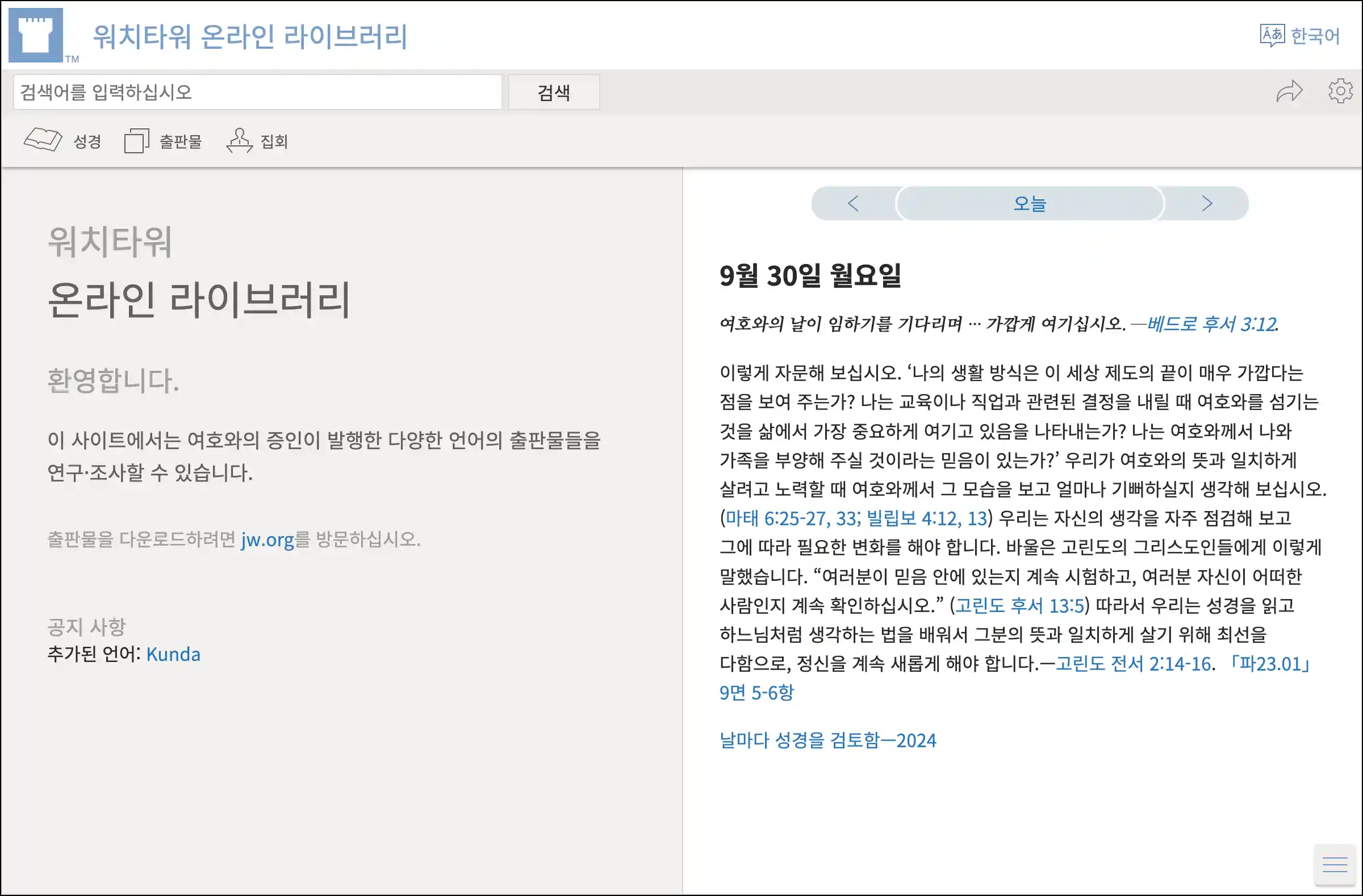Go to next day with right chevron
The image size is (1363, 896).
point(1207,203)
